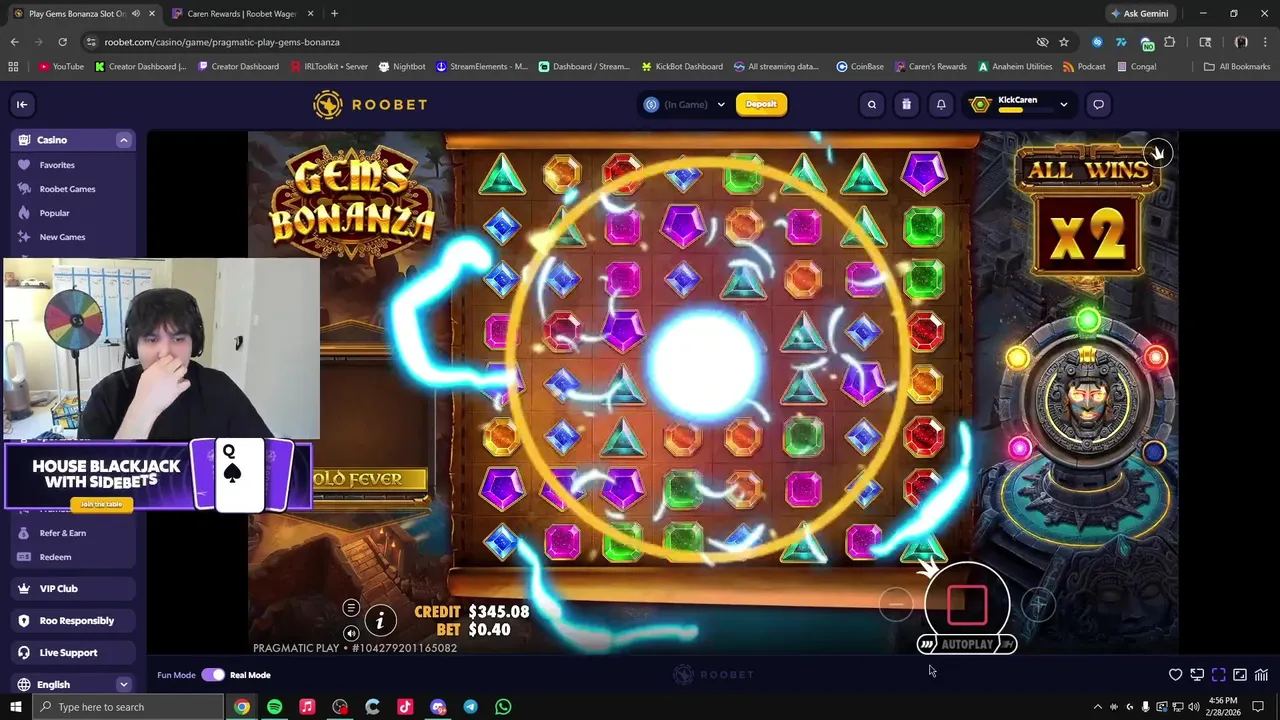This screenshot has width=1280, height=720.
Task: Collapse the Casino sidebar section
Action: (124, 140)
